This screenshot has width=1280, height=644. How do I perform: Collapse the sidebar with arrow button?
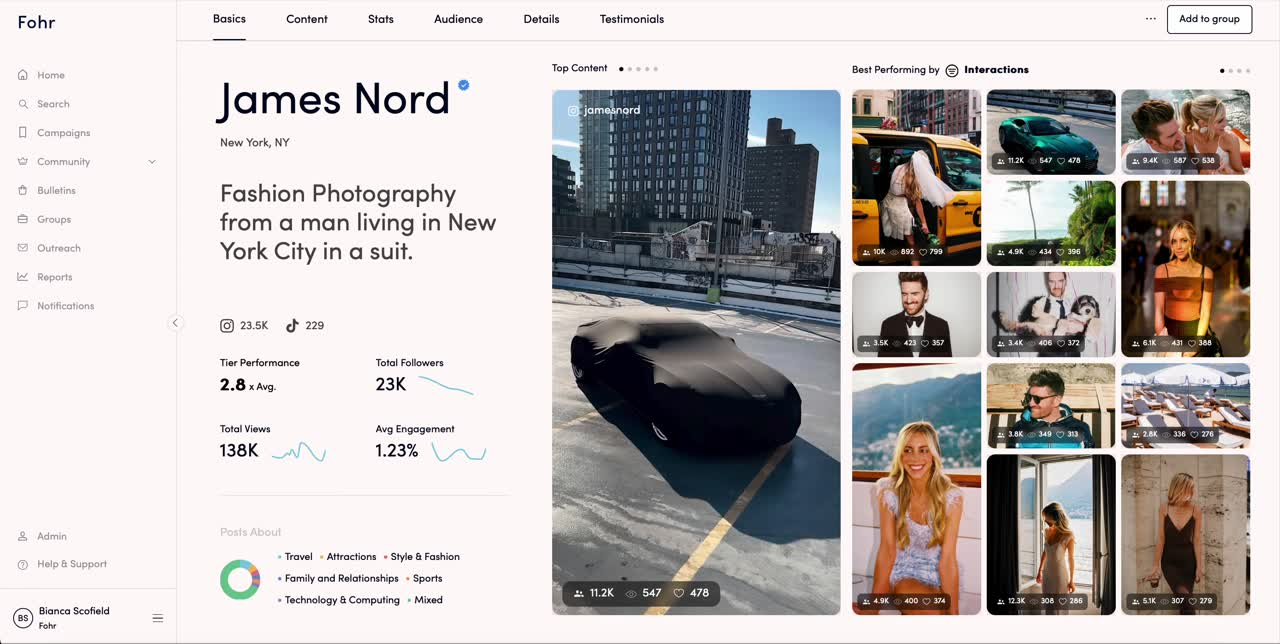pos(175,323)
